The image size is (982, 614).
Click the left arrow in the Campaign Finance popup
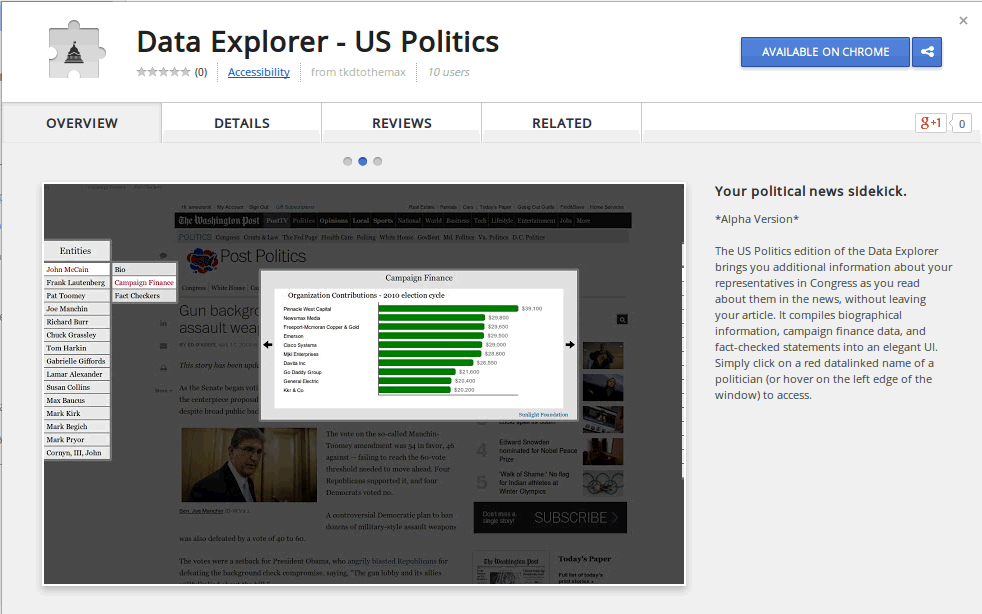268,345
